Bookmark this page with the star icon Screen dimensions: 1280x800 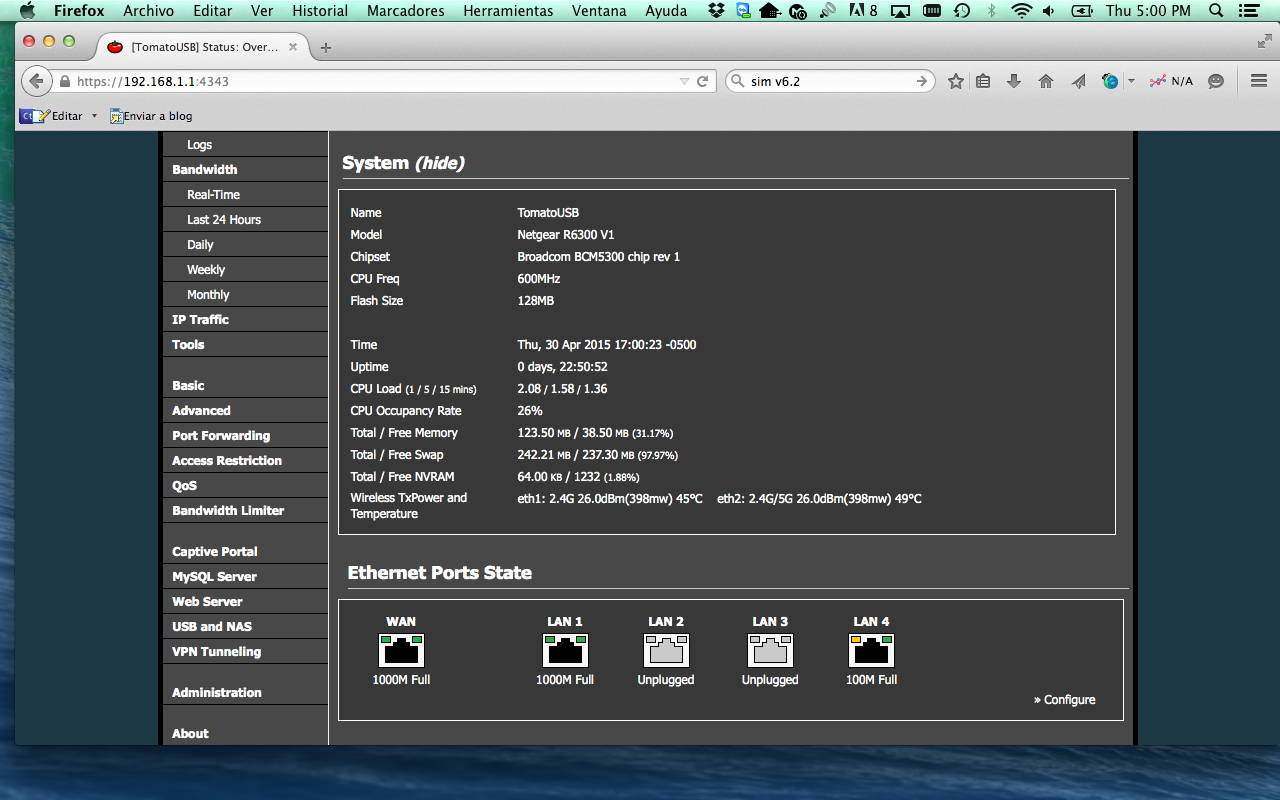[x=956, y=82]
